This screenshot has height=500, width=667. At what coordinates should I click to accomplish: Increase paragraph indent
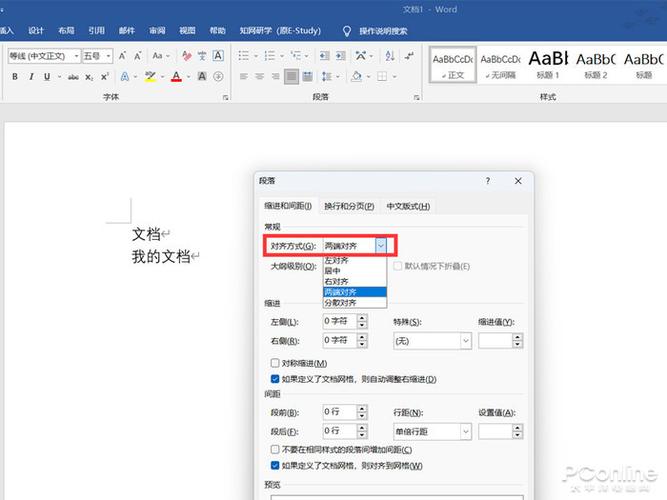coord(340,56)
